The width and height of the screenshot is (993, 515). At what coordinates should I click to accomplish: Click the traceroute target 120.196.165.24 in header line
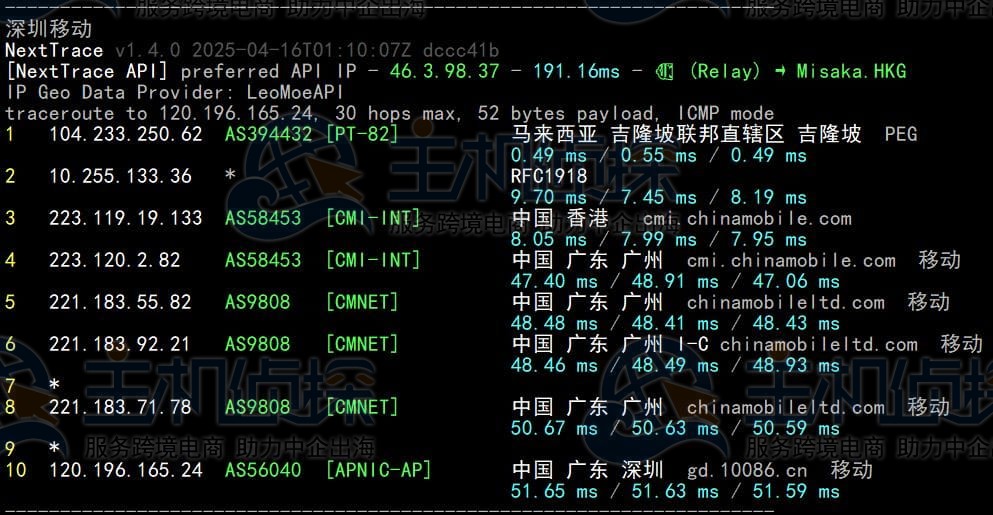tap(236, 113)
